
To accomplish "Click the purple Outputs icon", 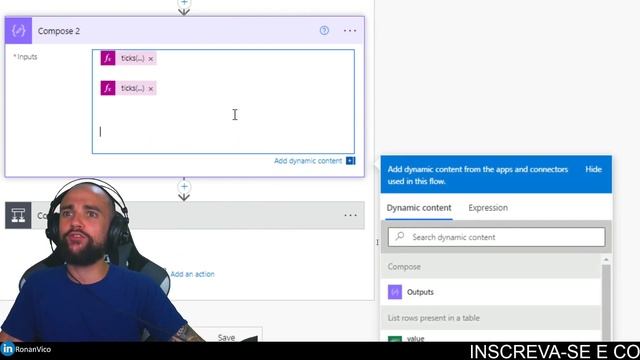I will tap(395, 292).
